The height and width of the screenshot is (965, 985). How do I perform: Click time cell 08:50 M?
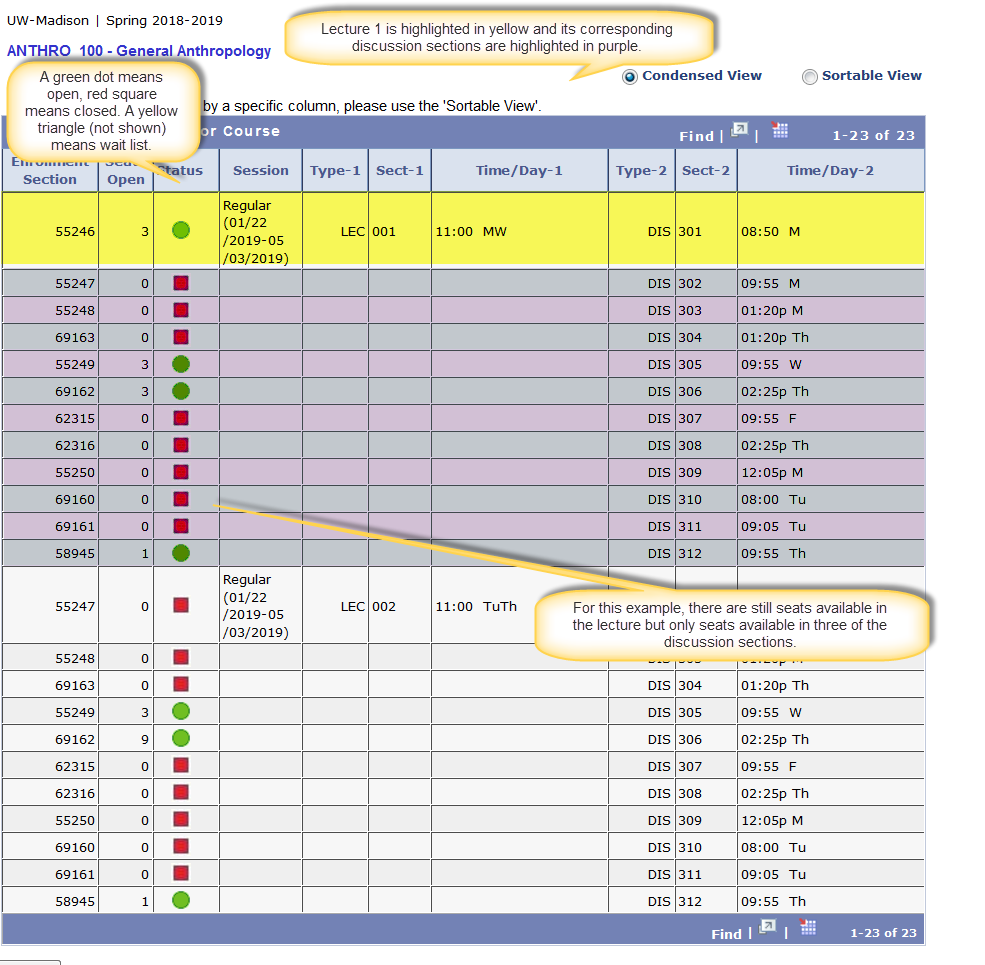coord(770,232)
